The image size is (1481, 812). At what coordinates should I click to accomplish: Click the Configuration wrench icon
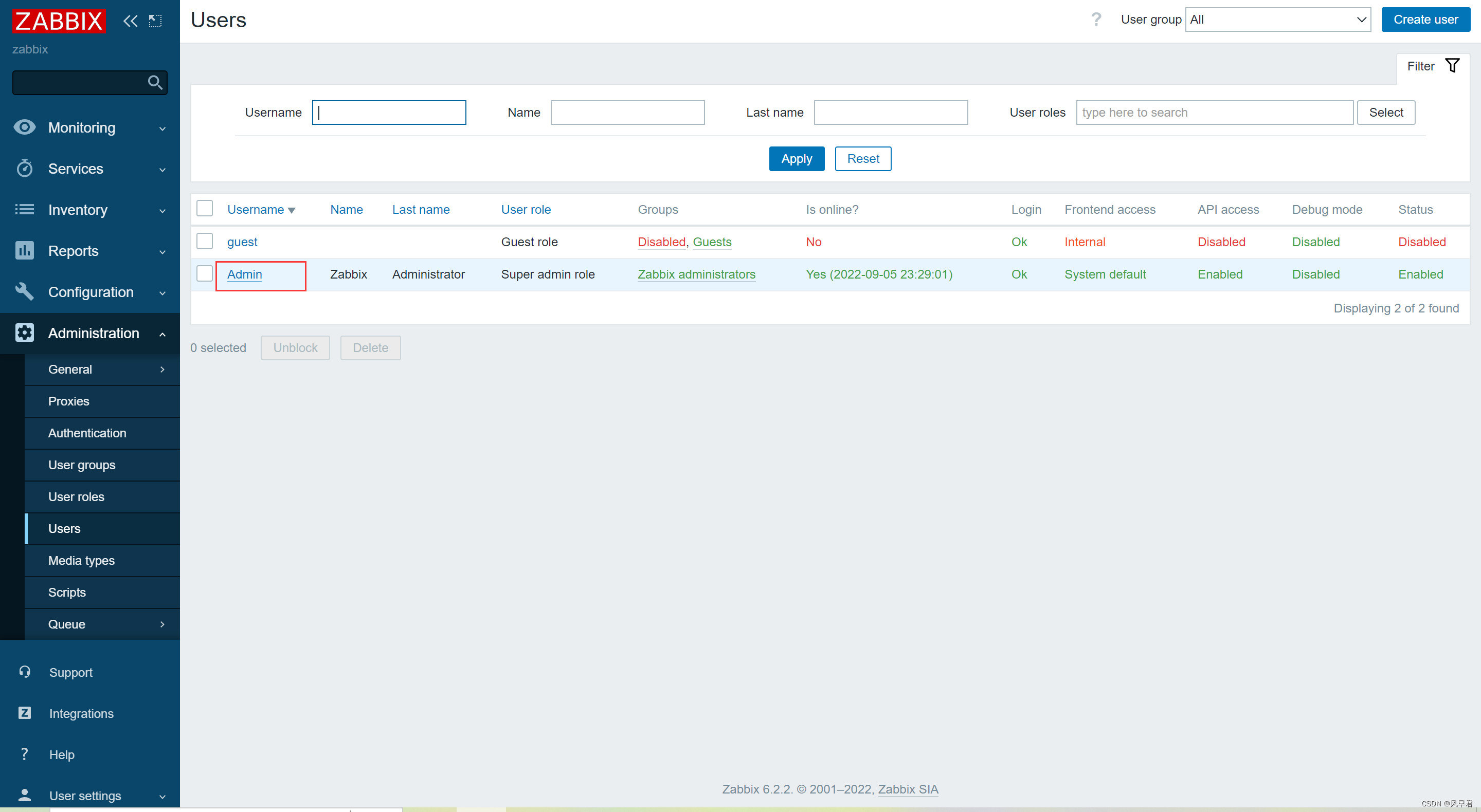point(24,291)
